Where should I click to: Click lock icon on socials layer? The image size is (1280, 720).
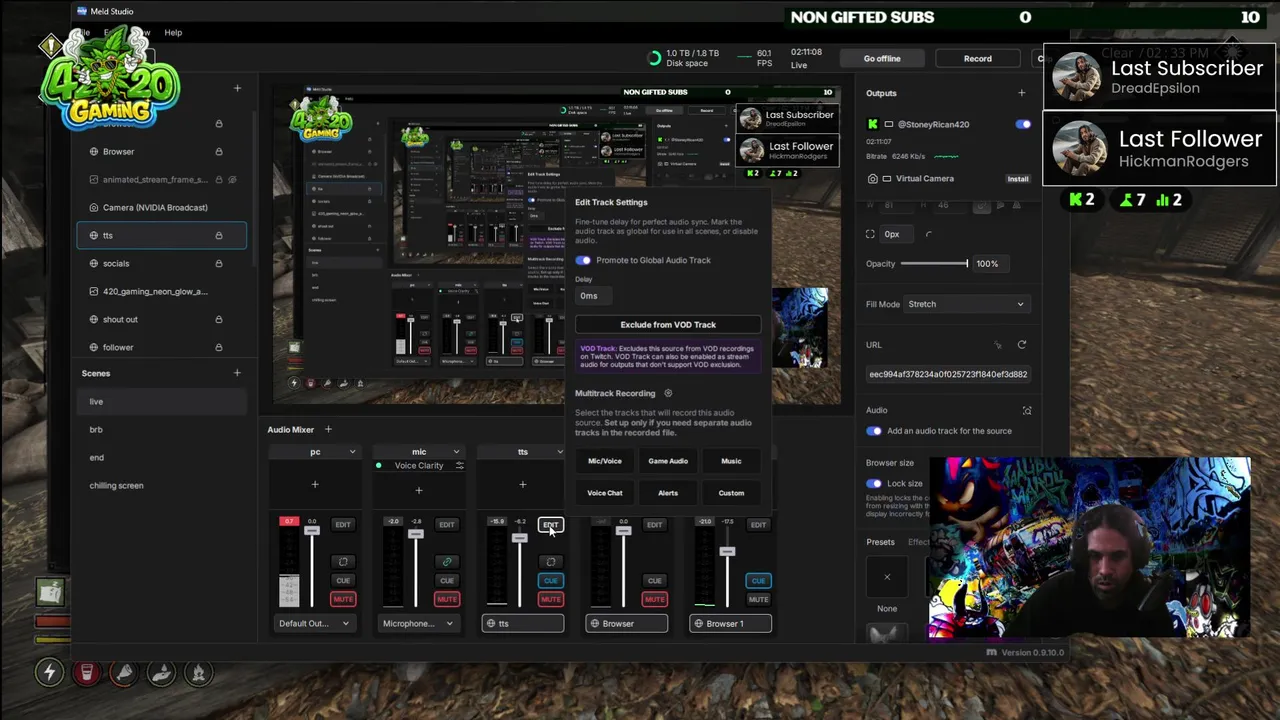(x=219, y=264)
